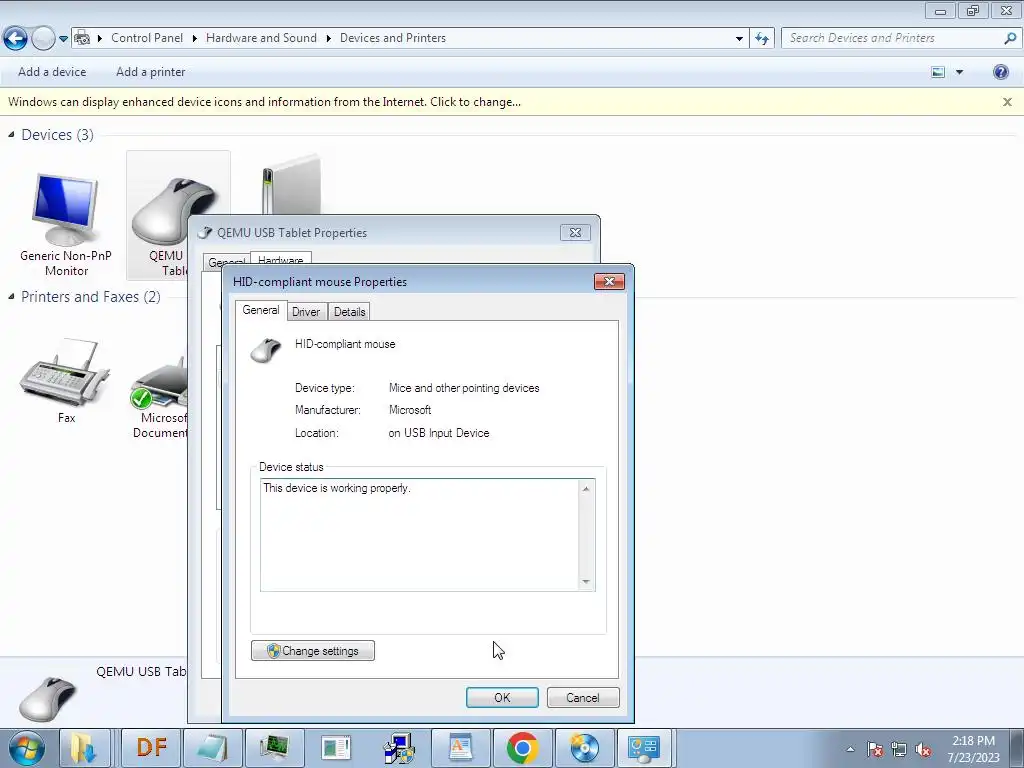1024x768 pixels.
Task: Open the view options dropdown arrow
Action: click(x=959, y=72)
